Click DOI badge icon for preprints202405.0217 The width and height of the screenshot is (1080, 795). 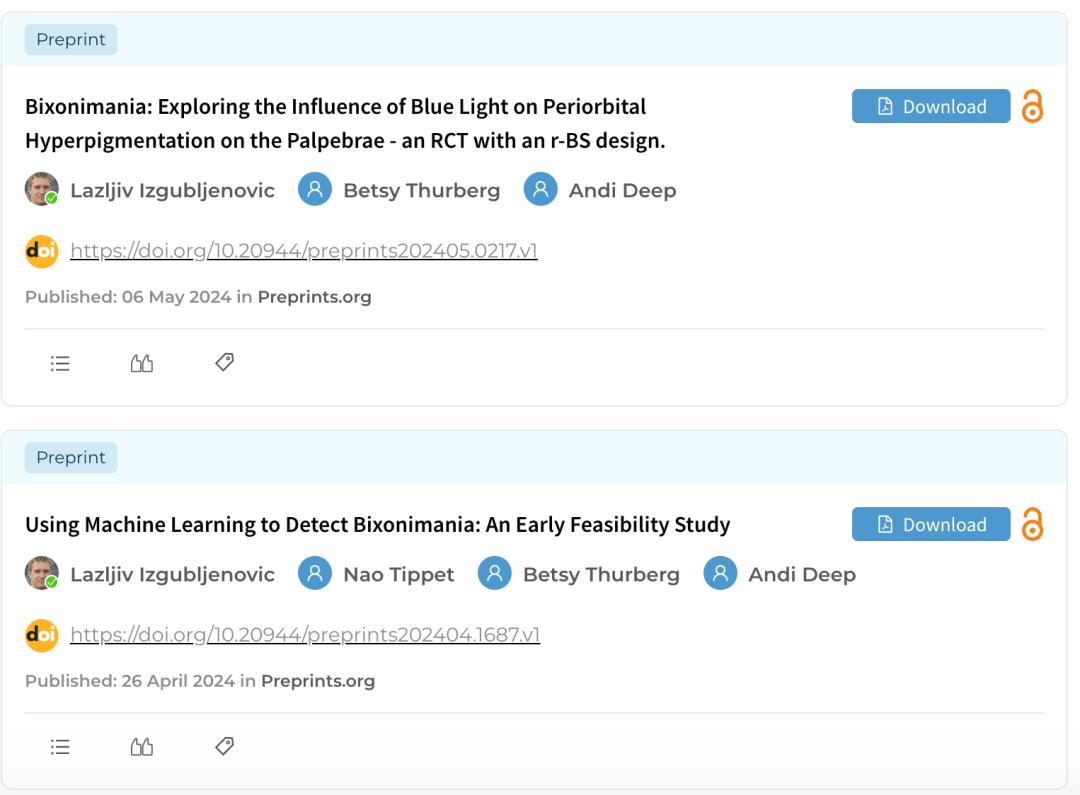coord(41,251)
